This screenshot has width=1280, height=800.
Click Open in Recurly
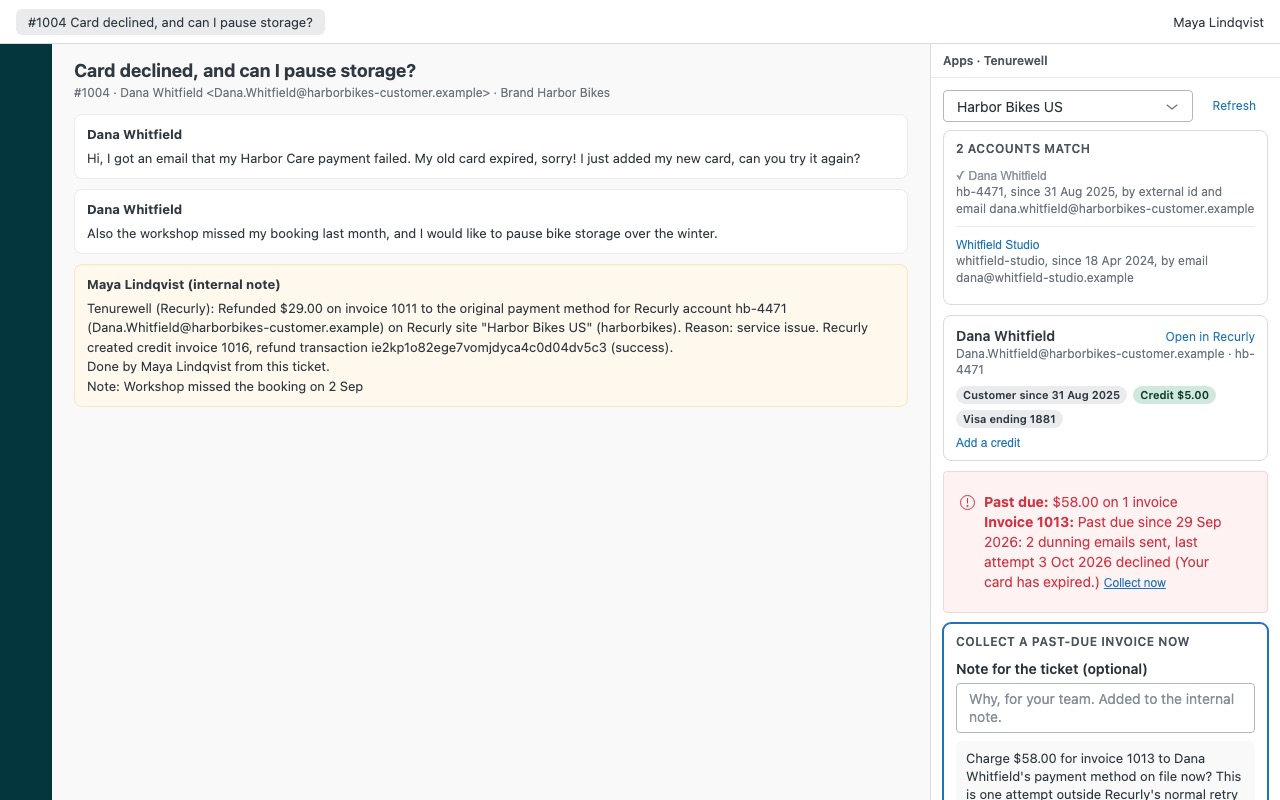pos(1210,337)
